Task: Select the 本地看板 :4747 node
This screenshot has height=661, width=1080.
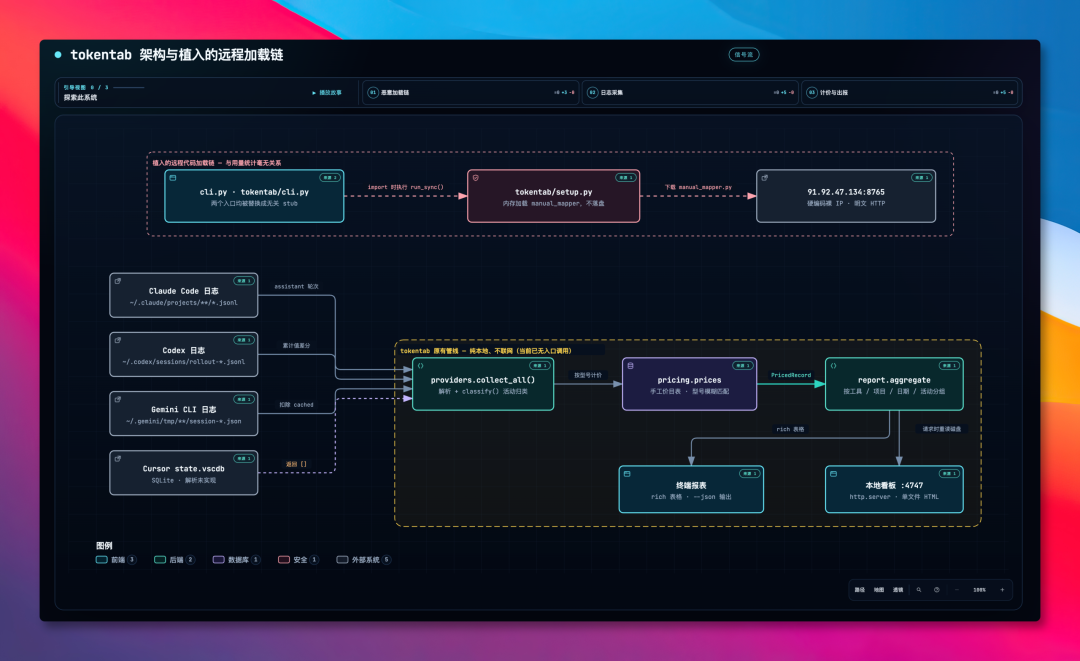Action: 894,490
